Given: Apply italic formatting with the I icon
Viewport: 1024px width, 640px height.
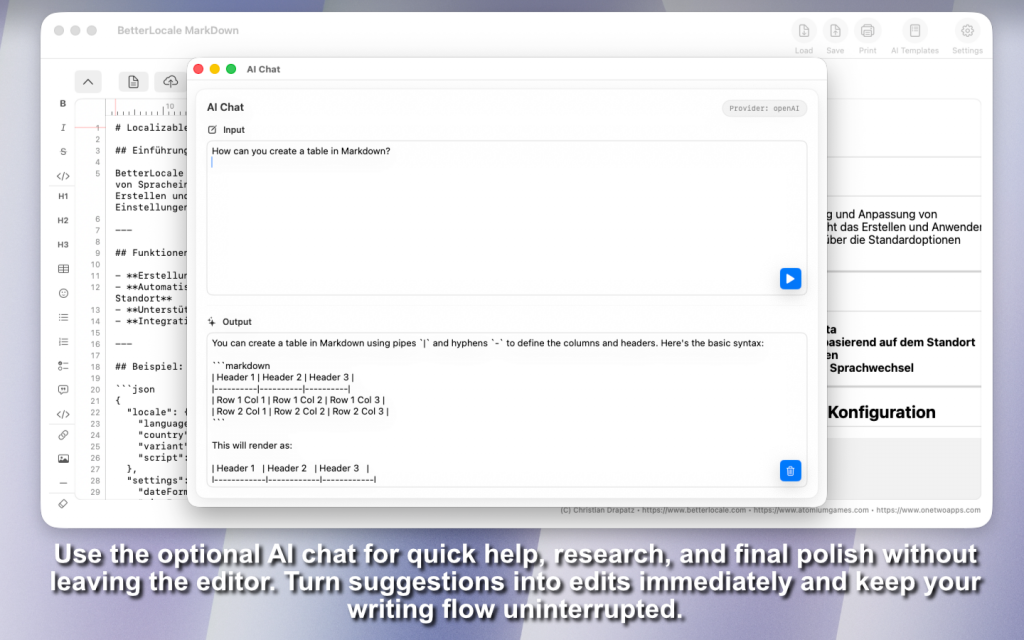Looking at the screenshot, I should pos(63,128).
